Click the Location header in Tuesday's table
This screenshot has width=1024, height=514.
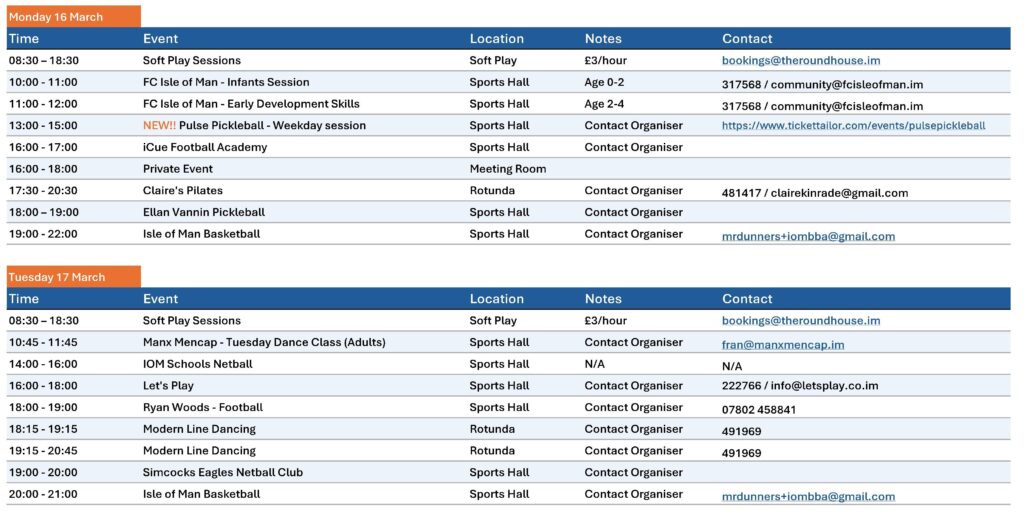pyautogui.click(x=496, y=299)
